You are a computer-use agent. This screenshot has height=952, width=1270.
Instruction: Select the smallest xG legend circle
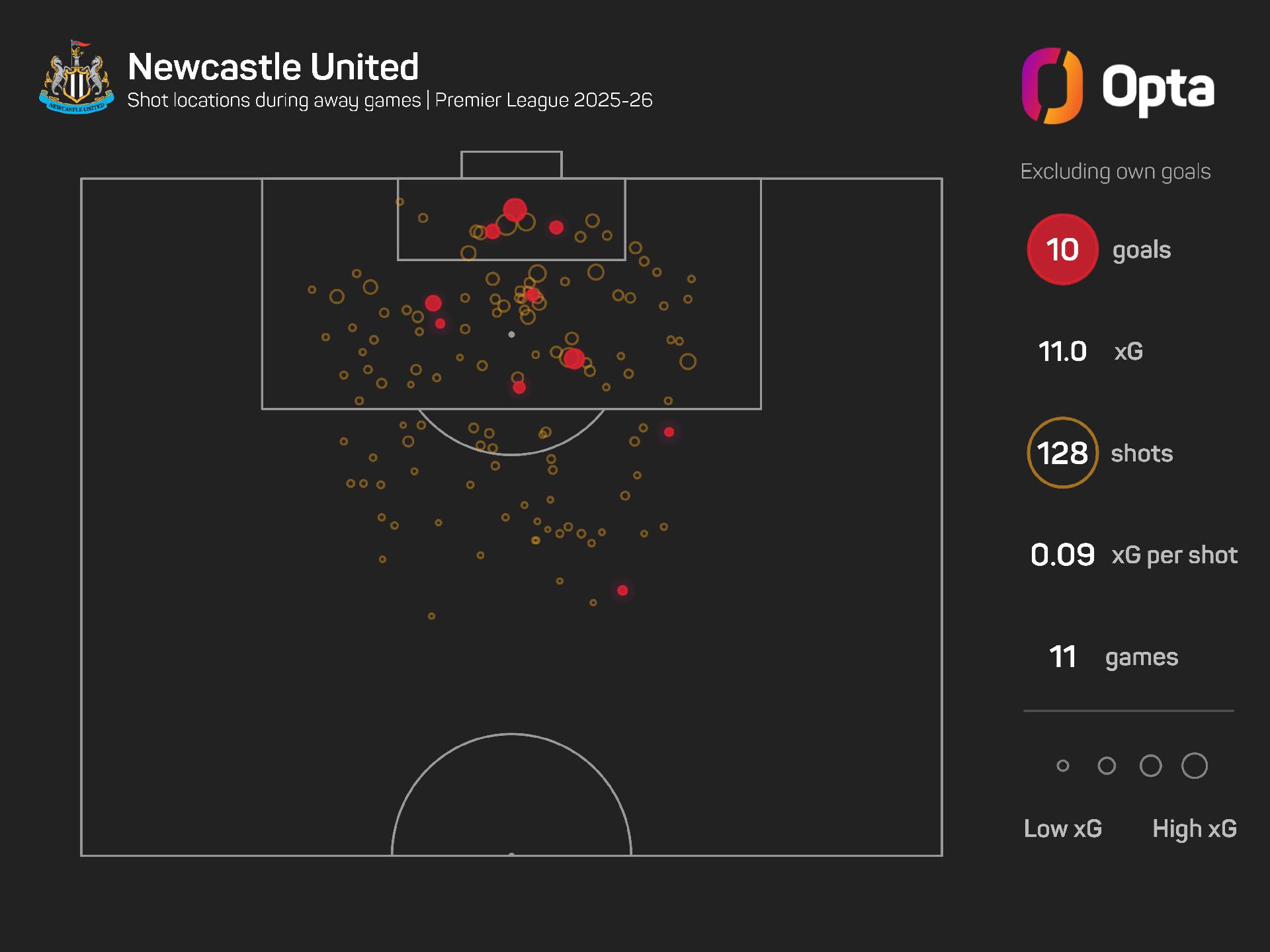click(x=1063, y=766)
